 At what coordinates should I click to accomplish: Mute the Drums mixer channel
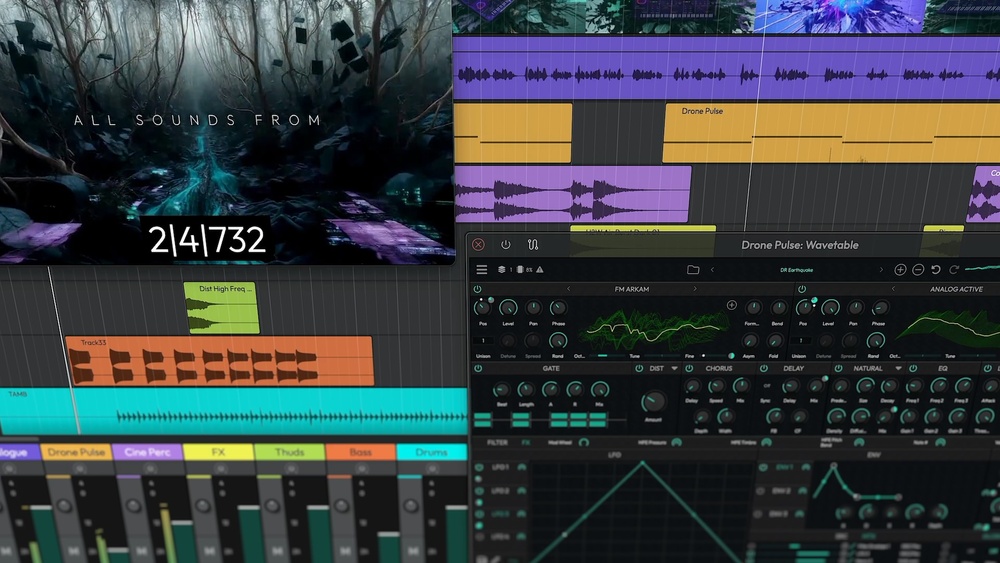coord(415,551)
